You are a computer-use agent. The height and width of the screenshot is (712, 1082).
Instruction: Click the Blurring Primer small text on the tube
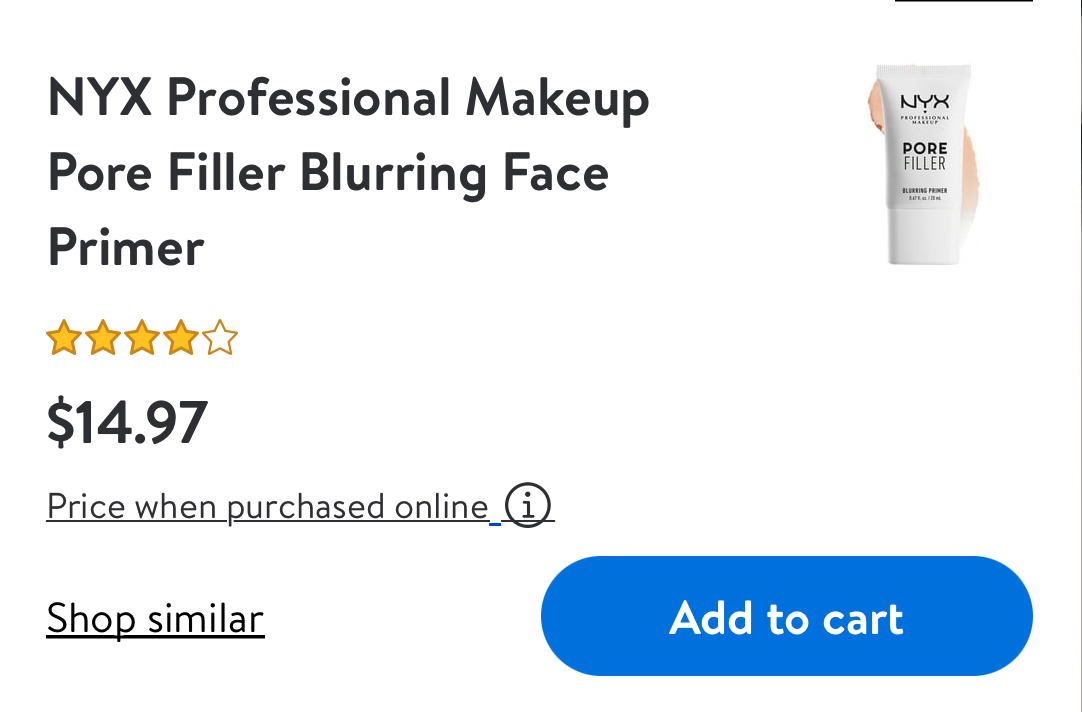pos(925,190)
